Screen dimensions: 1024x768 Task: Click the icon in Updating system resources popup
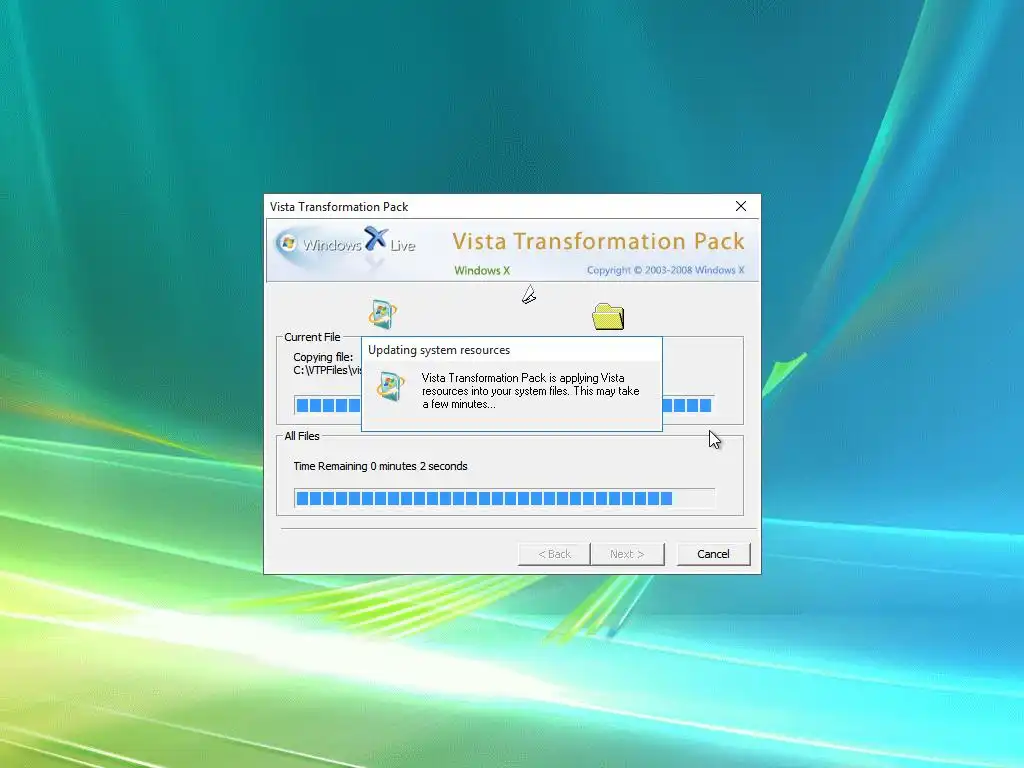click(x=391, y=387)
